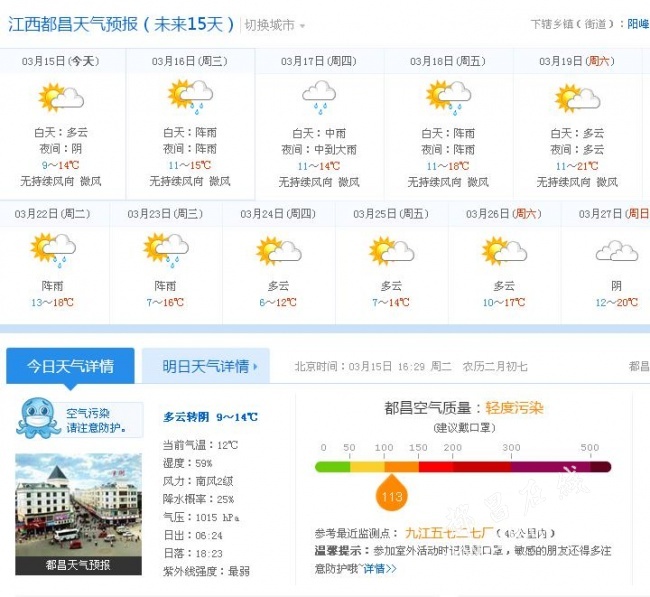
Task: Click the partly cloudy icon for 03月25日
Action: [x=392, y=251]
